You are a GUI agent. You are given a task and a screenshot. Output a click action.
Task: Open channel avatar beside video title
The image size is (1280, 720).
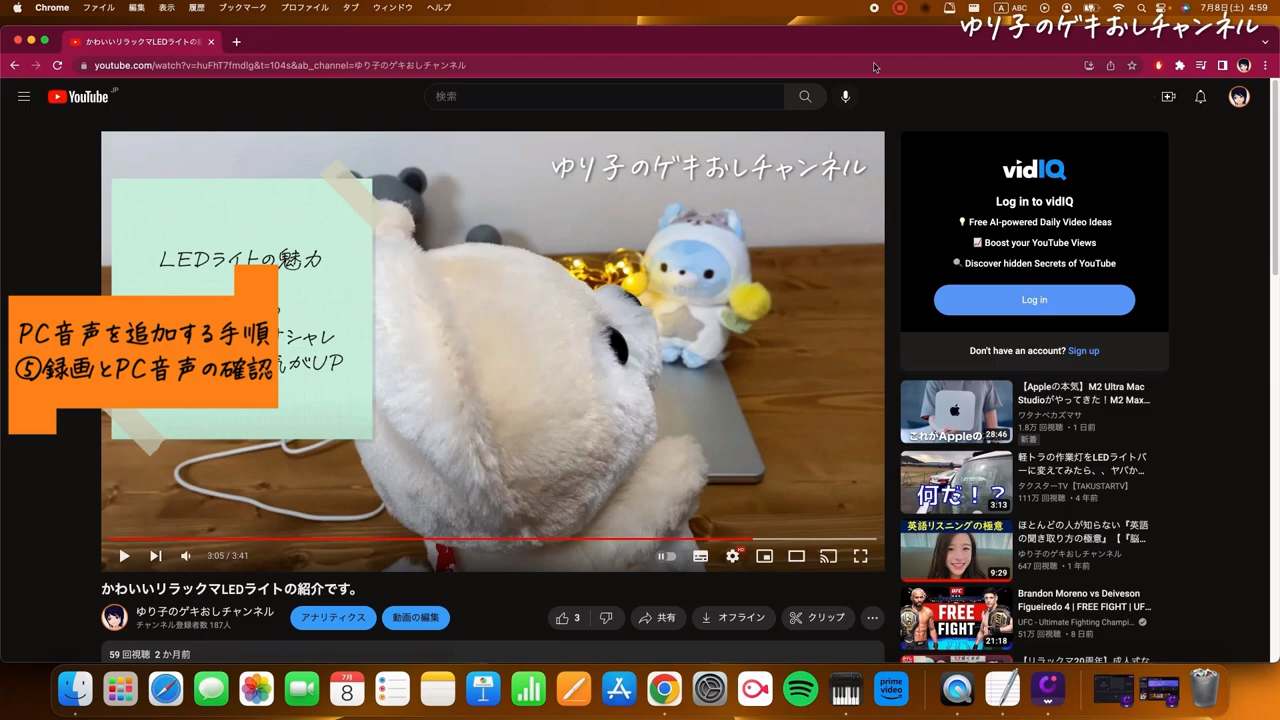point(115,617)
